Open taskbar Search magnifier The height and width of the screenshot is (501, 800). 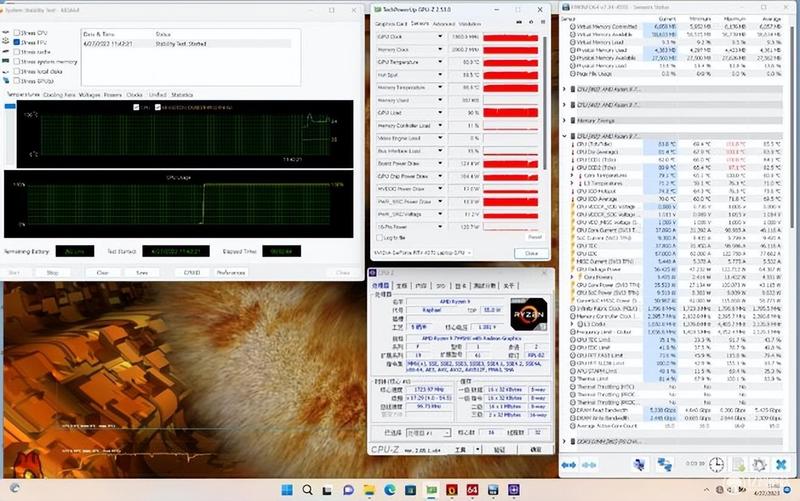(x=307, y=490)
